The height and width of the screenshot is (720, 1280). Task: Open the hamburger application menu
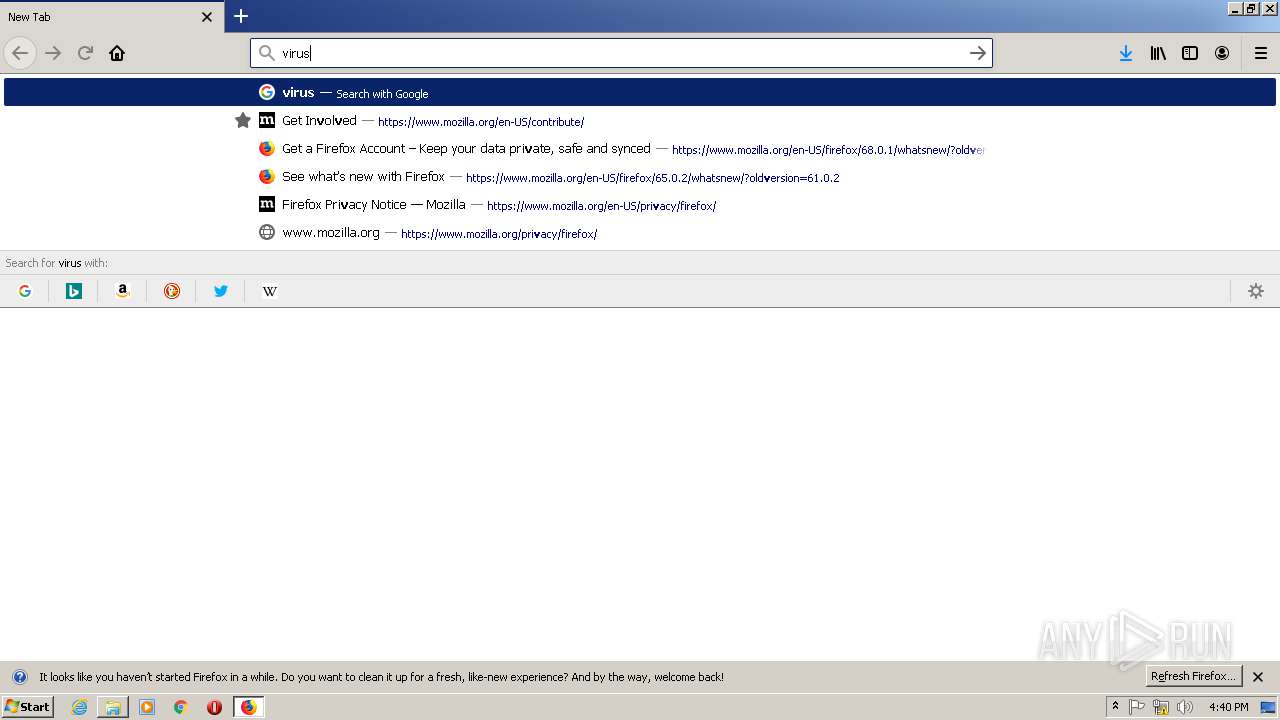click(1260, 53)
